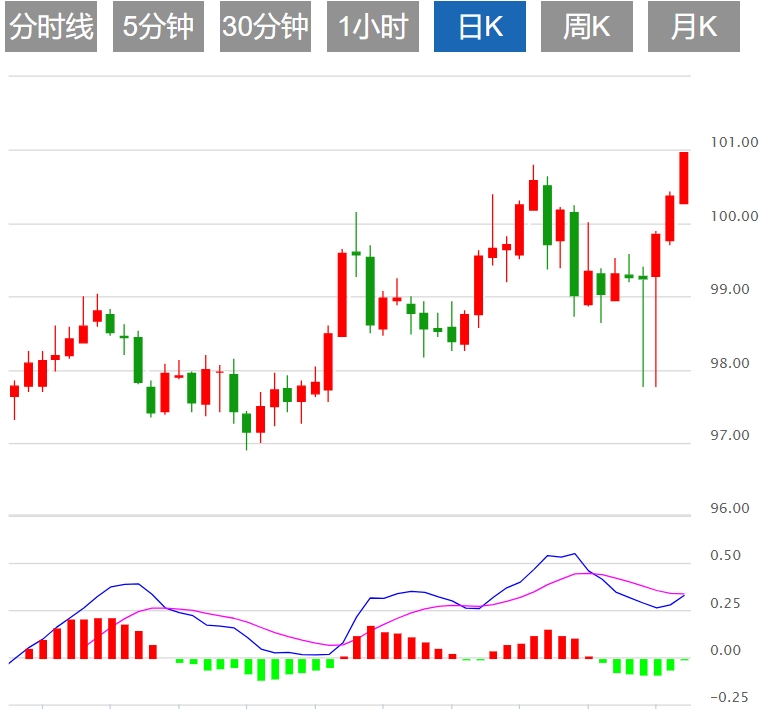This screenshot has width=780, height=709.
Task: Open the 1小时 chart tab
Action: (373, 26)
